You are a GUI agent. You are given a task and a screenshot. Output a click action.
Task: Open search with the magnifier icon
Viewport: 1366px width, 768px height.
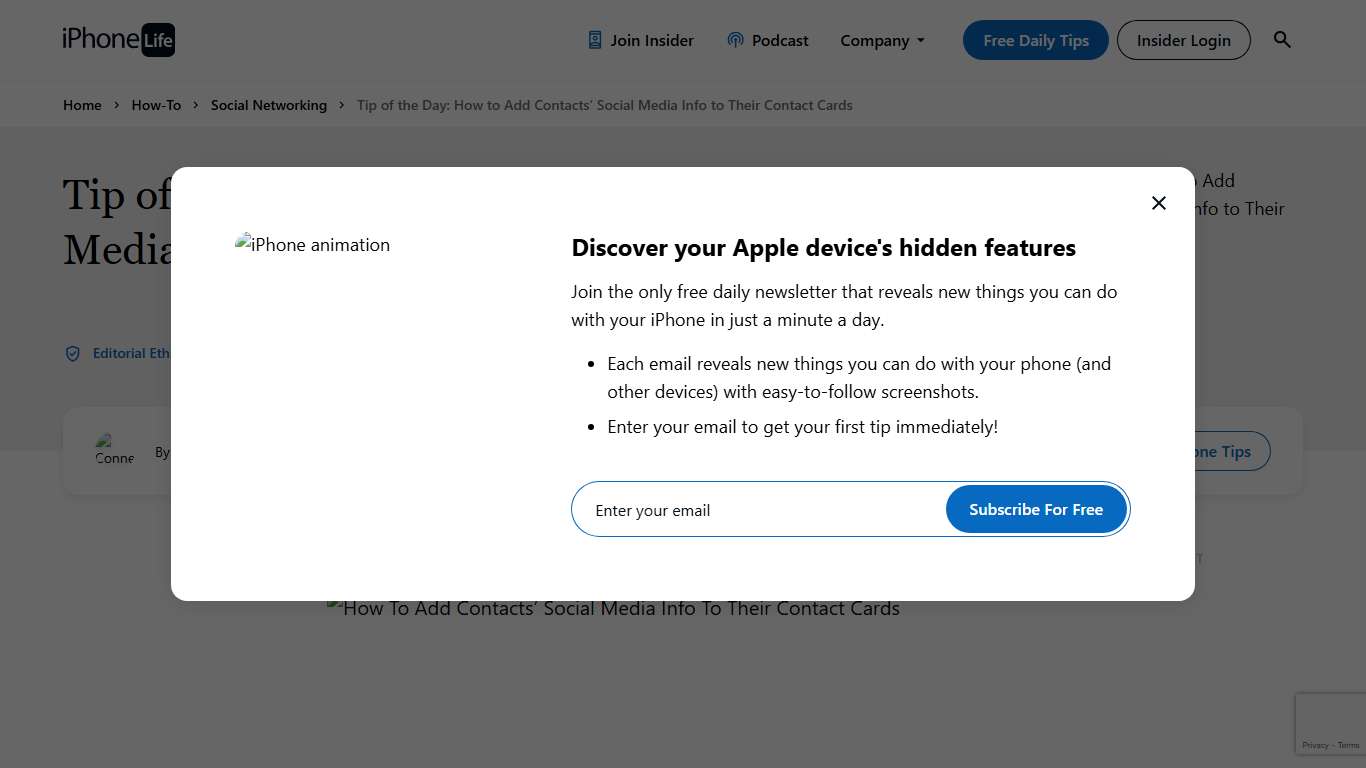coord(1282,40)
